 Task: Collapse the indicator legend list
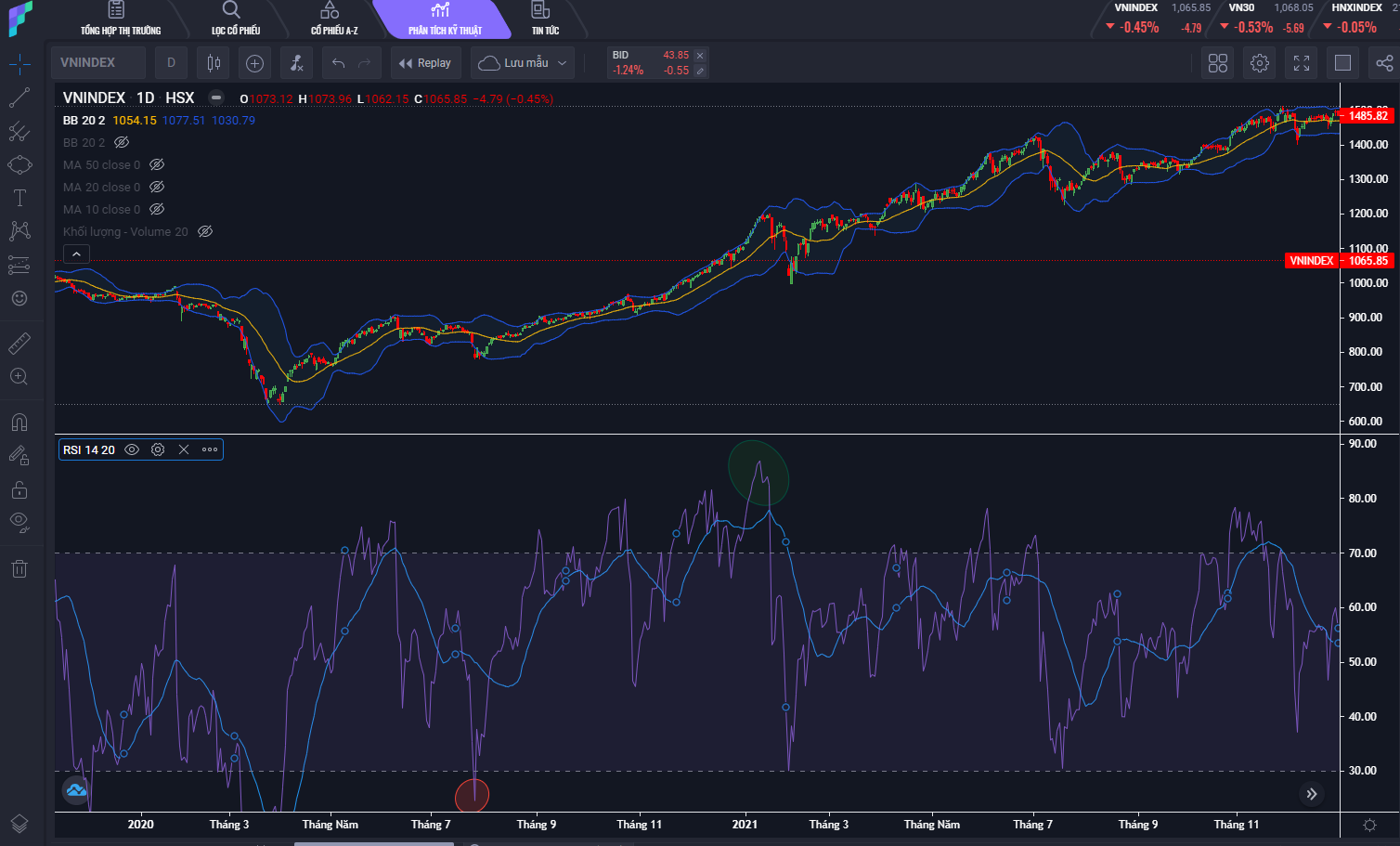tap(76, 254)
